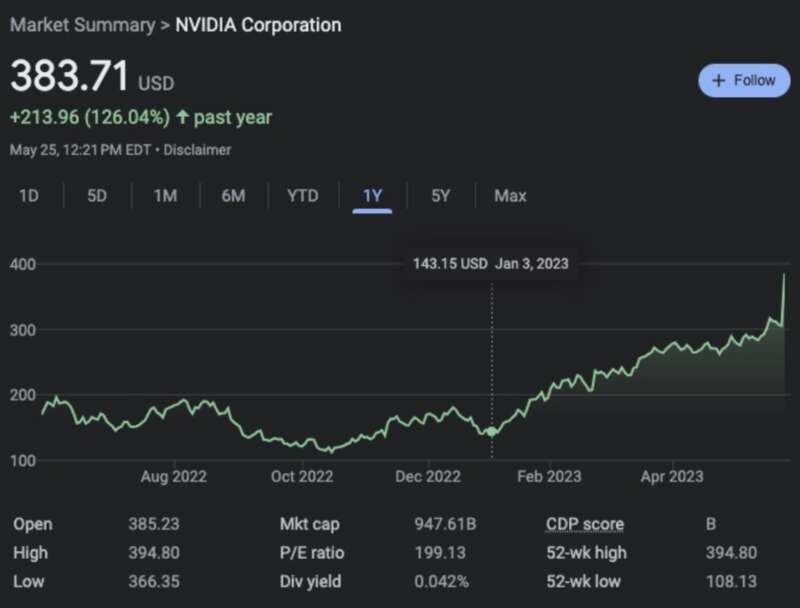The height and width of the screenshot is (608, 800).
Task: Click the 143.15 USD tooltip value
Action: pyautogui.click(x=450, y=264)
